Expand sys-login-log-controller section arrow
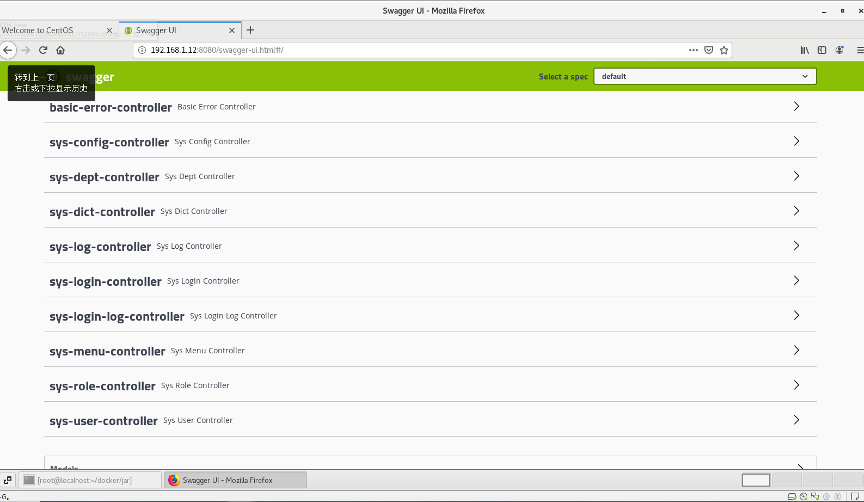This screenshot has width=864, height=502. pyautogui.click(x=796, y=315)
